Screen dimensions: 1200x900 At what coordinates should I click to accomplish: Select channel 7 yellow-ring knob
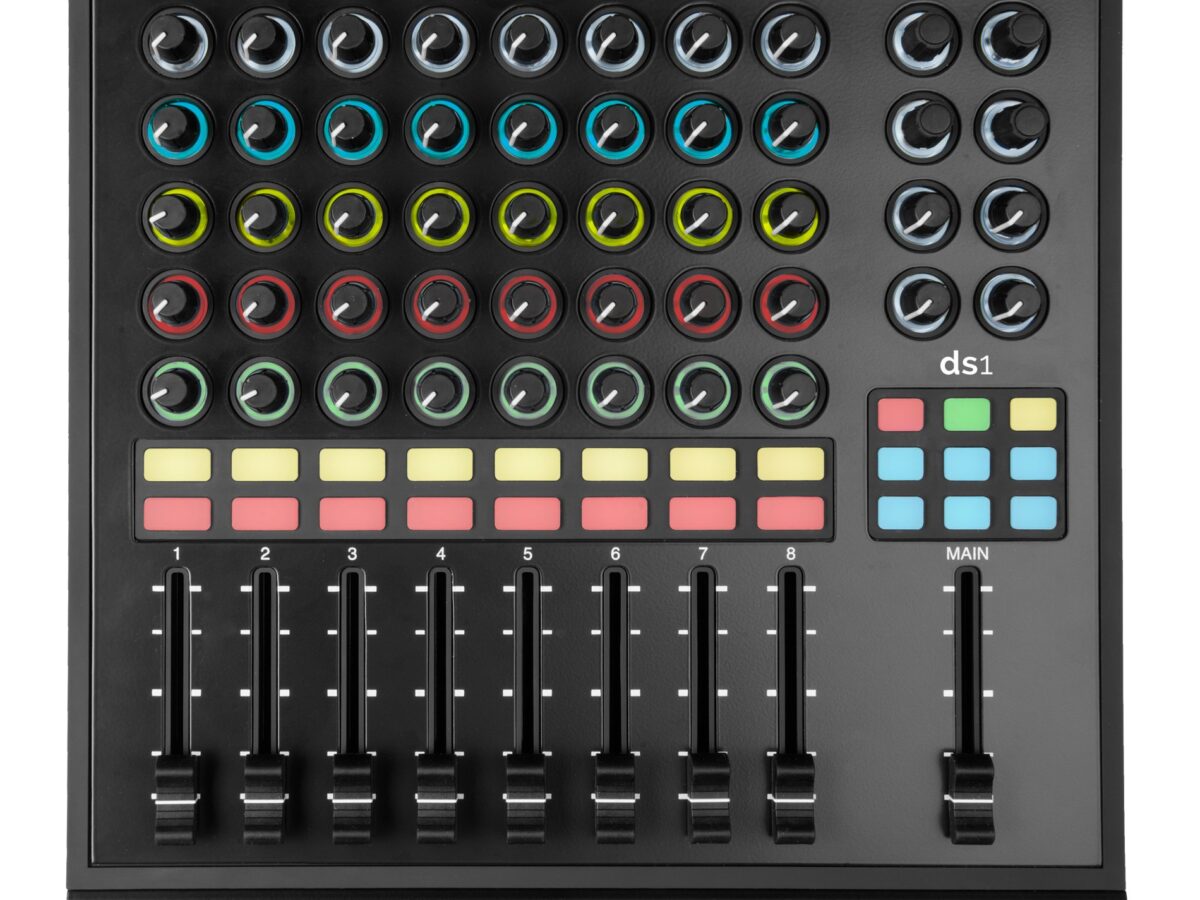click(x=703, y=216)
